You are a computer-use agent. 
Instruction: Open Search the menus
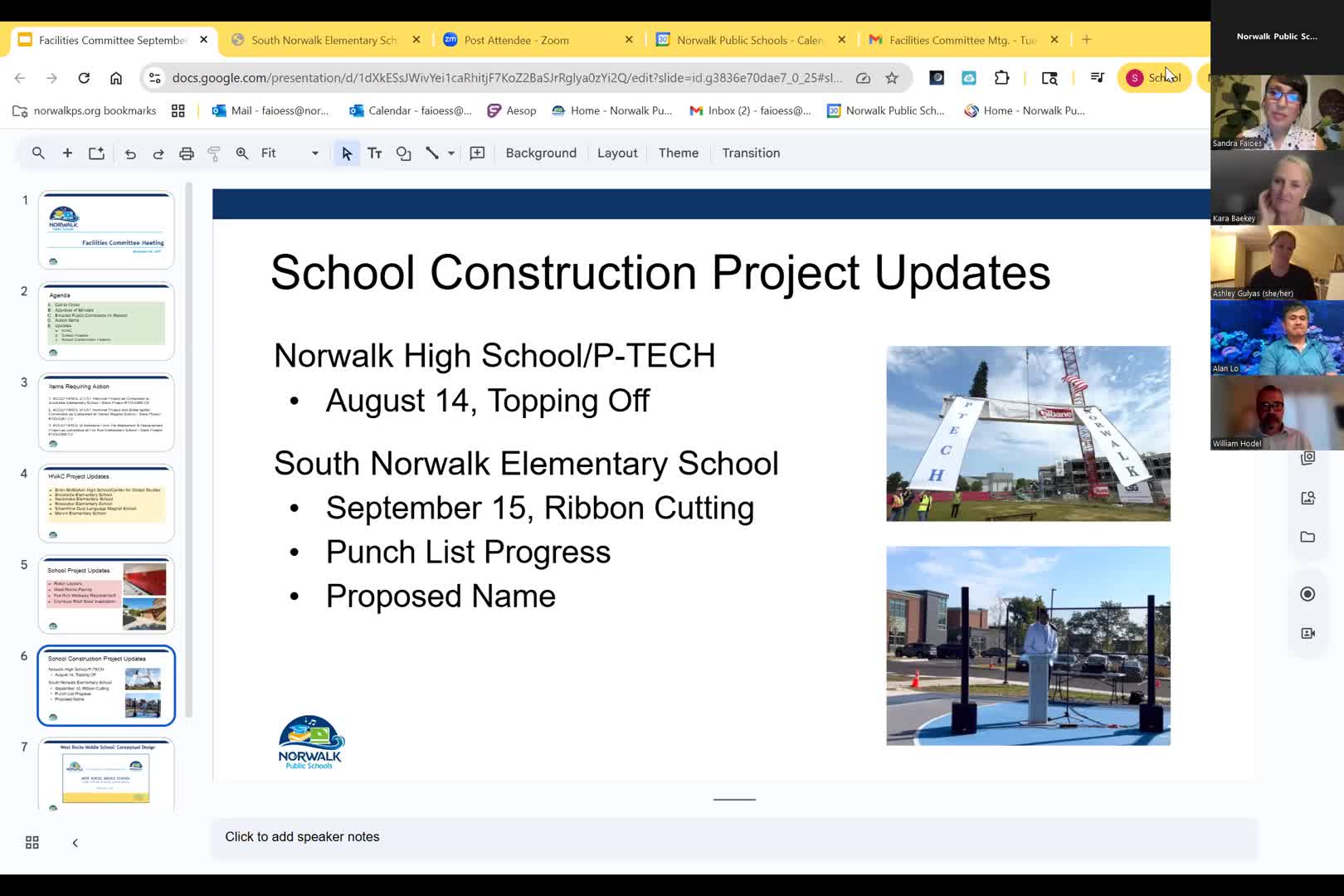(x=38, y=153)
